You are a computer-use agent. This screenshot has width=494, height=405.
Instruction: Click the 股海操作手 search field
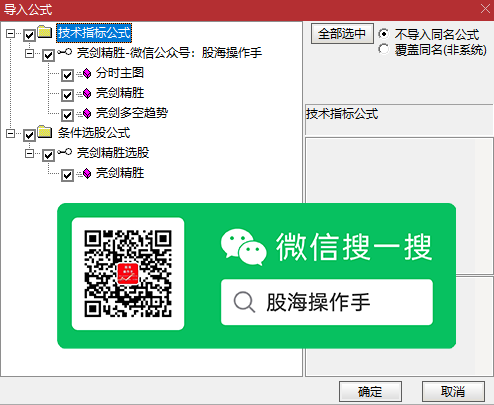tap(327, 302)
